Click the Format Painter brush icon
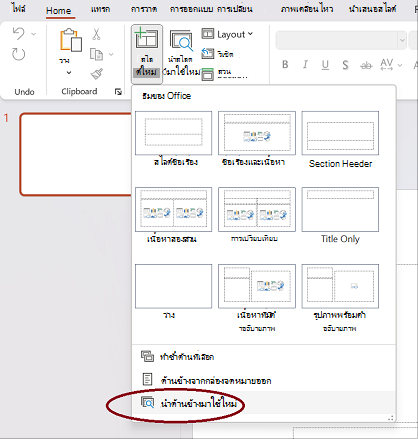 coord(97,74)
